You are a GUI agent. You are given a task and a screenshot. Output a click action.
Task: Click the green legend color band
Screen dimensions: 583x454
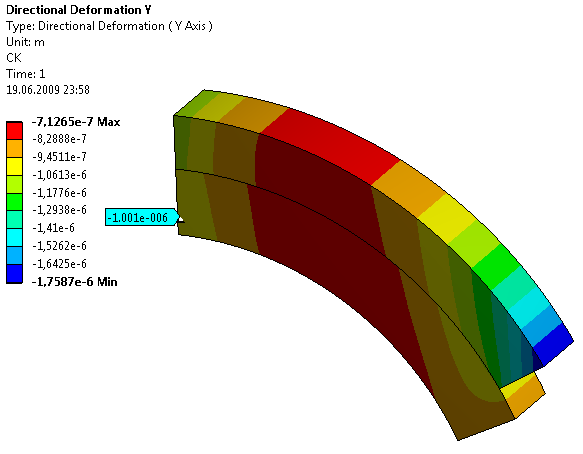[15, 202]
